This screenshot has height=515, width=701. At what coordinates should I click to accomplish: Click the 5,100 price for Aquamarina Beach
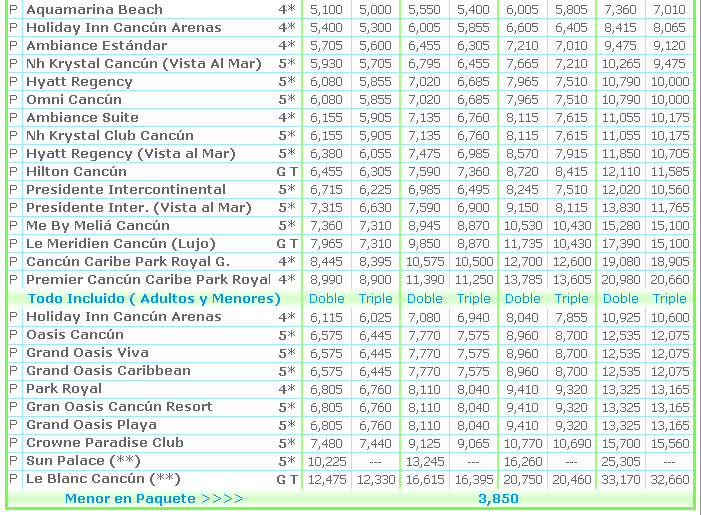[x=326, y=9]
